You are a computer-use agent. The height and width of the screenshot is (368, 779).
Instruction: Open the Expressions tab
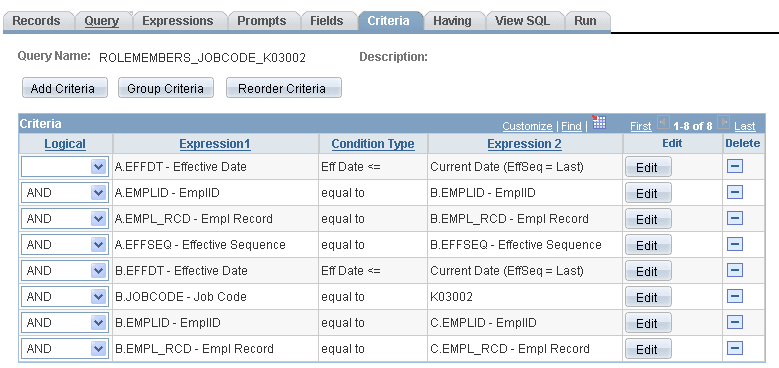(x=177, y=21)
